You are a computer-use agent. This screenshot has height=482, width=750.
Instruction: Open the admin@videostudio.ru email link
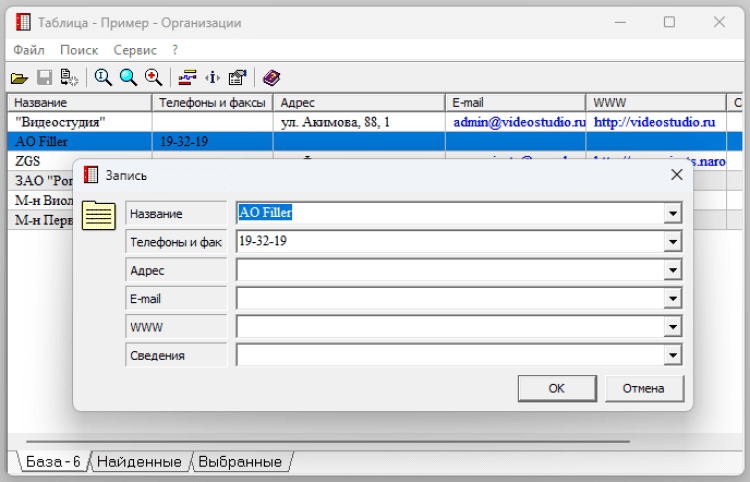pos(519,122)
